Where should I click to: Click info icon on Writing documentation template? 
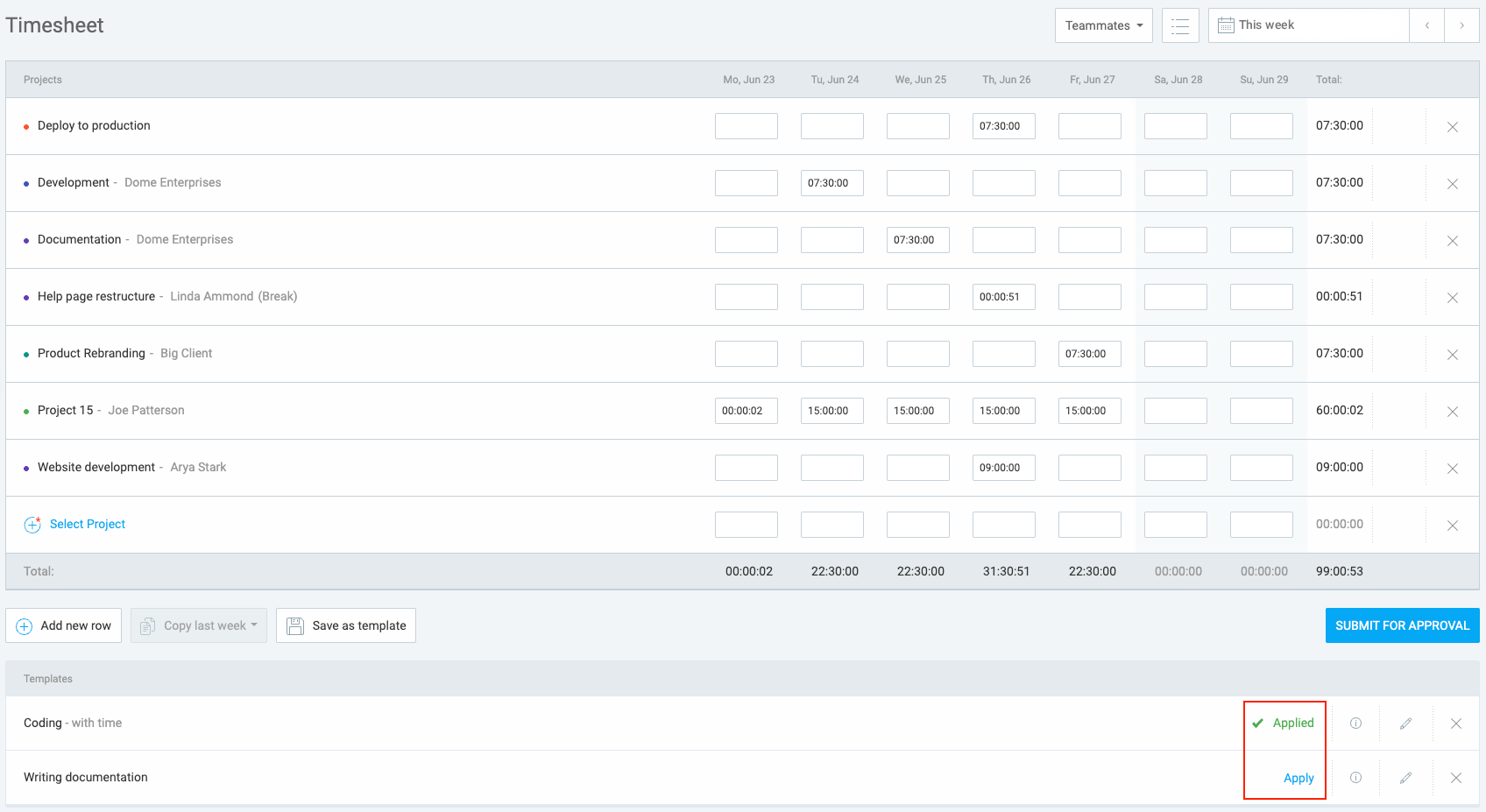point(1355,777)
